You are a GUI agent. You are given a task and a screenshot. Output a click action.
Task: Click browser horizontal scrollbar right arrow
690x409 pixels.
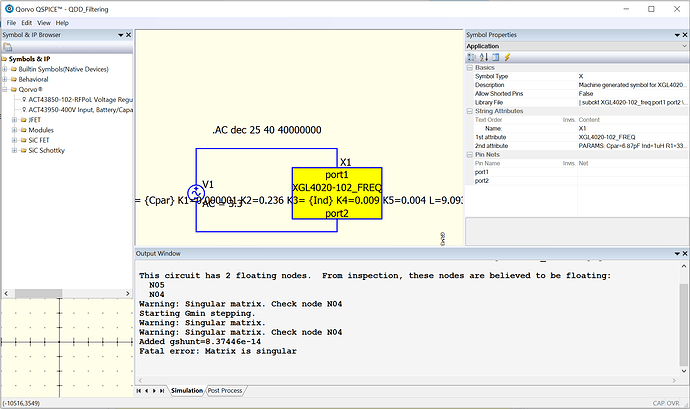(128, 293)
